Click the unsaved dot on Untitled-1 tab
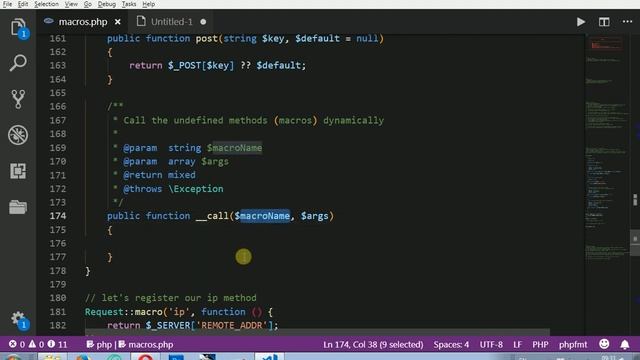The image size is (640, 360). [203, 22]
